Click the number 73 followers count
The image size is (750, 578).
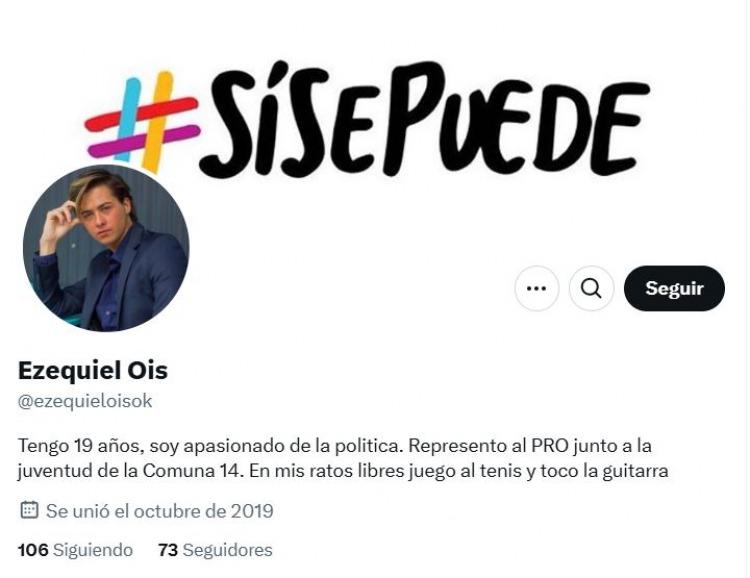(168, 550)
